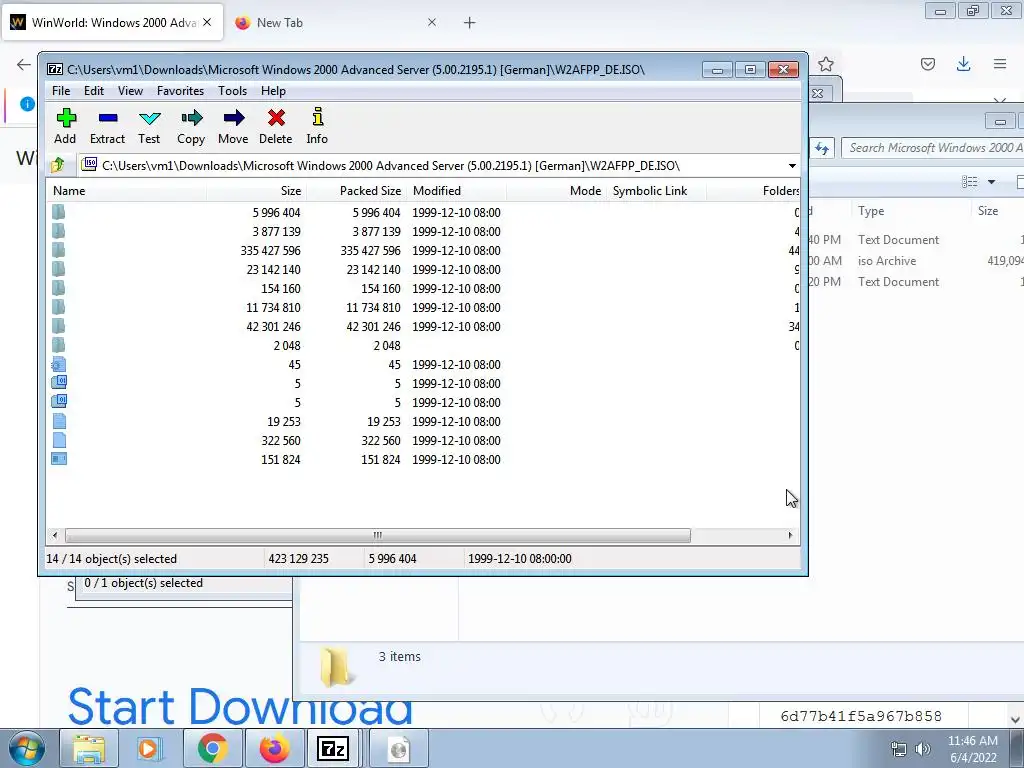Select the iso Archive row in Explorer
This screenshot has width=1024, height=768.
(914, 261)
